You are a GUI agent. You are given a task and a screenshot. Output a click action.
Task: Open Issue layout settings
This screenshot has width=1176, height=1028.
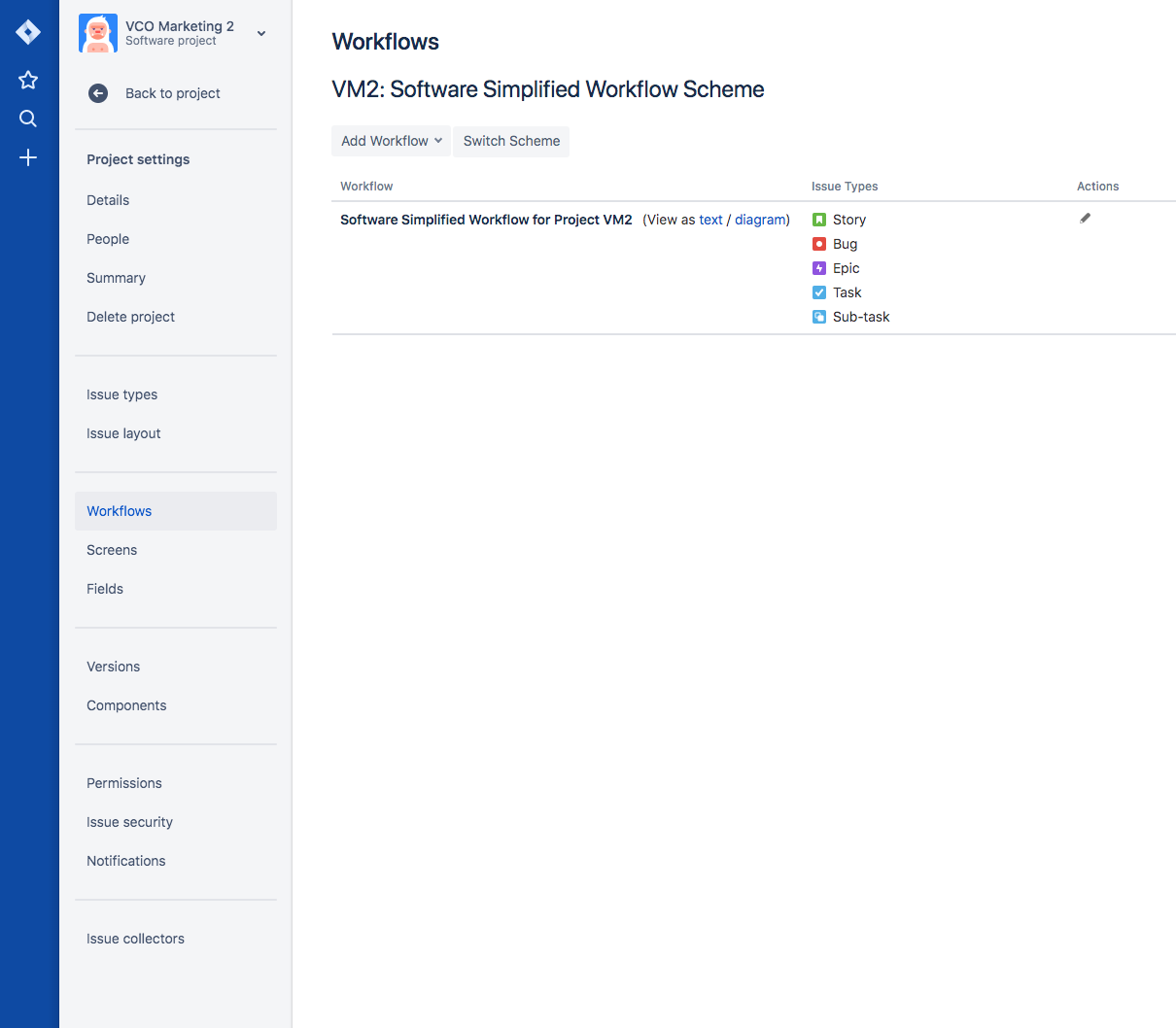click(123, 433)
